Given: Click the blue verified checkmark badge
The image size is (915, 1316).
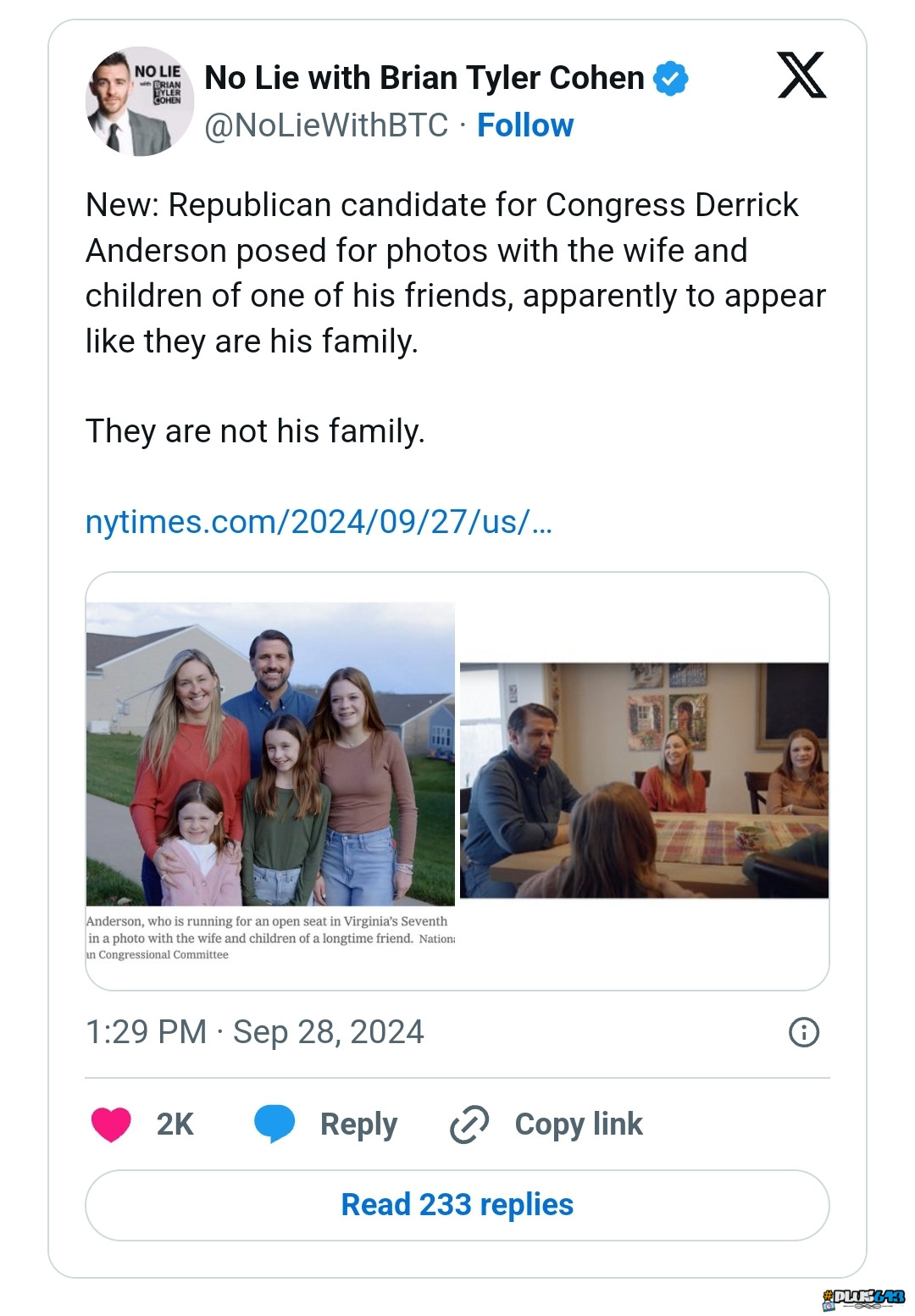Looking at the screenshot, I should click(670, 78).
